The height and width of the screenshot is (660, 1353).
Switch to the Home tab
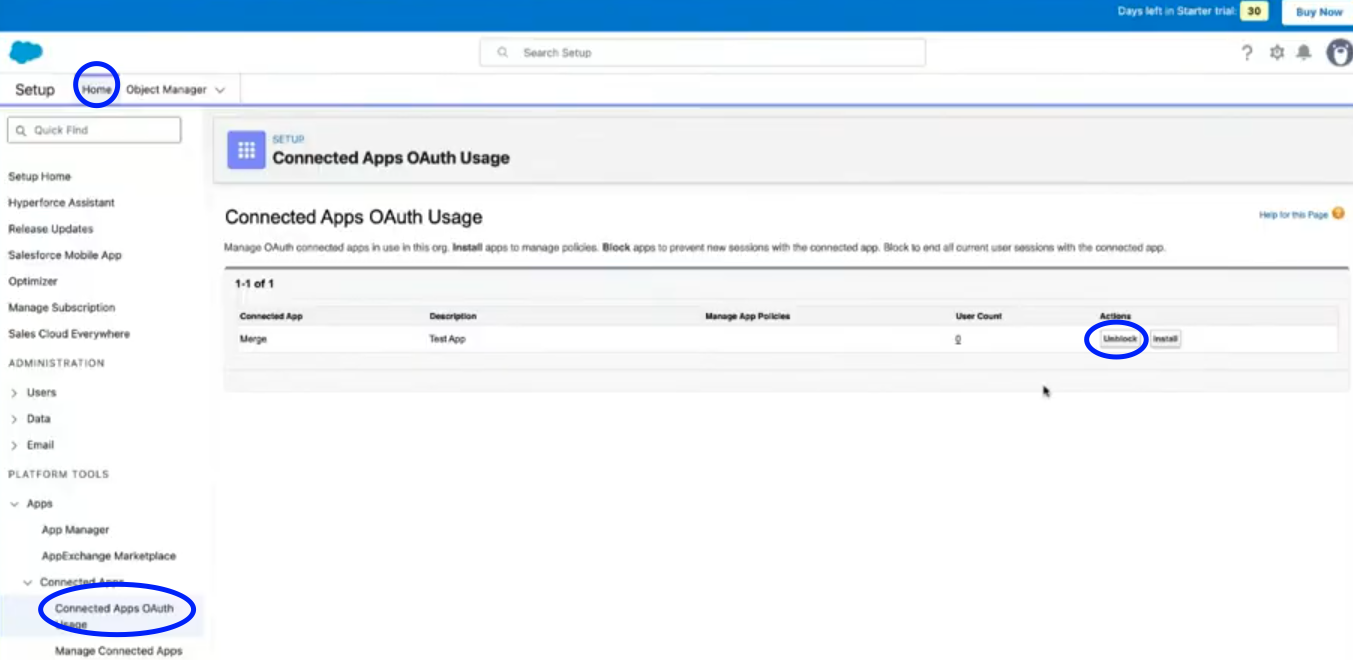point(97,90)
